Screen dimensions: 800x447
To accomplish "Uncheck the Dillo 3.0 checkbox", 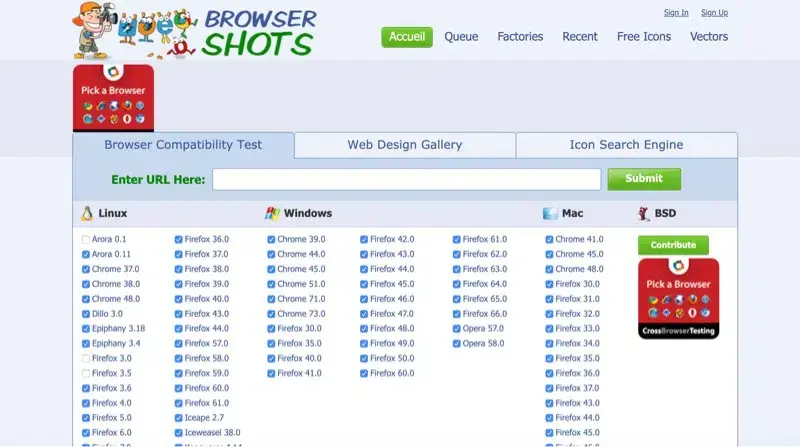I will 86,314.
